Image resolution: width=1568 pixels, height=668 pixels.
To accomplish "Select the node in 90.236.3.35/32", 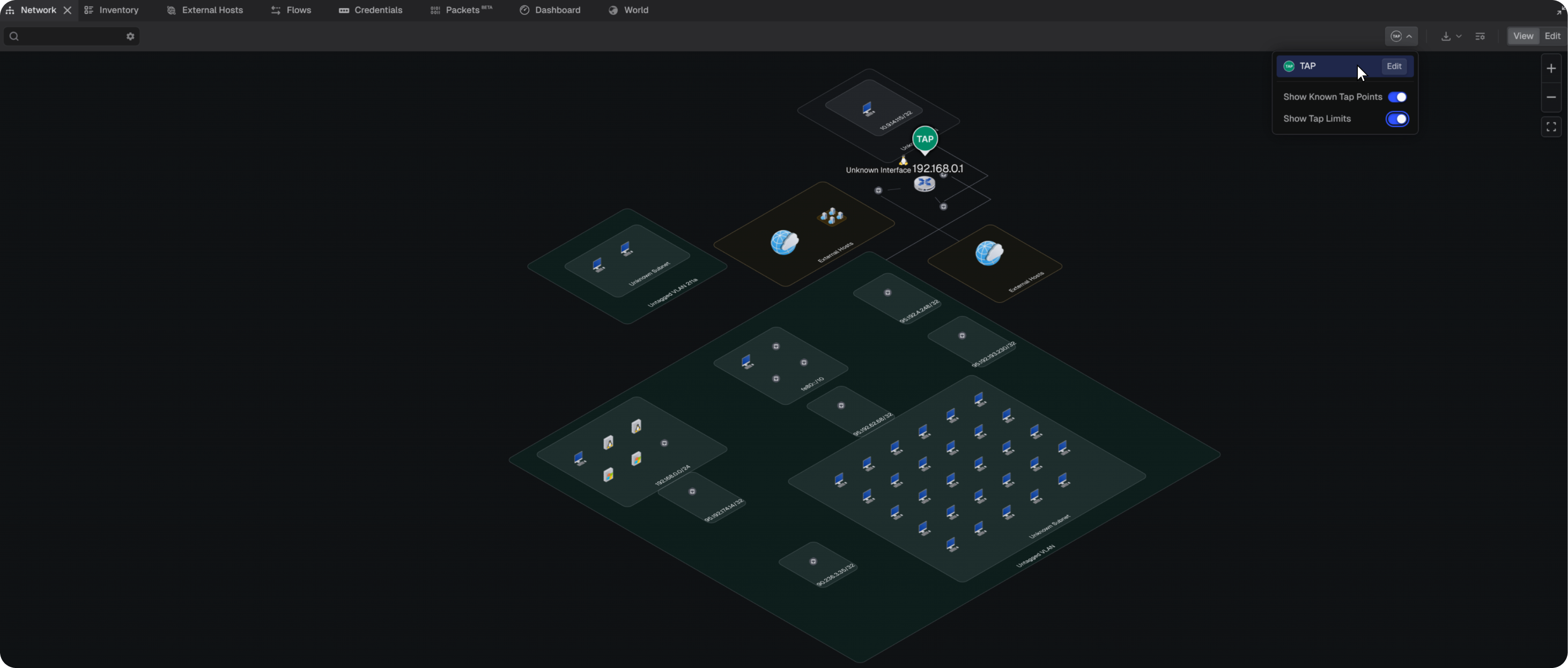I will [x=813, y=561].
